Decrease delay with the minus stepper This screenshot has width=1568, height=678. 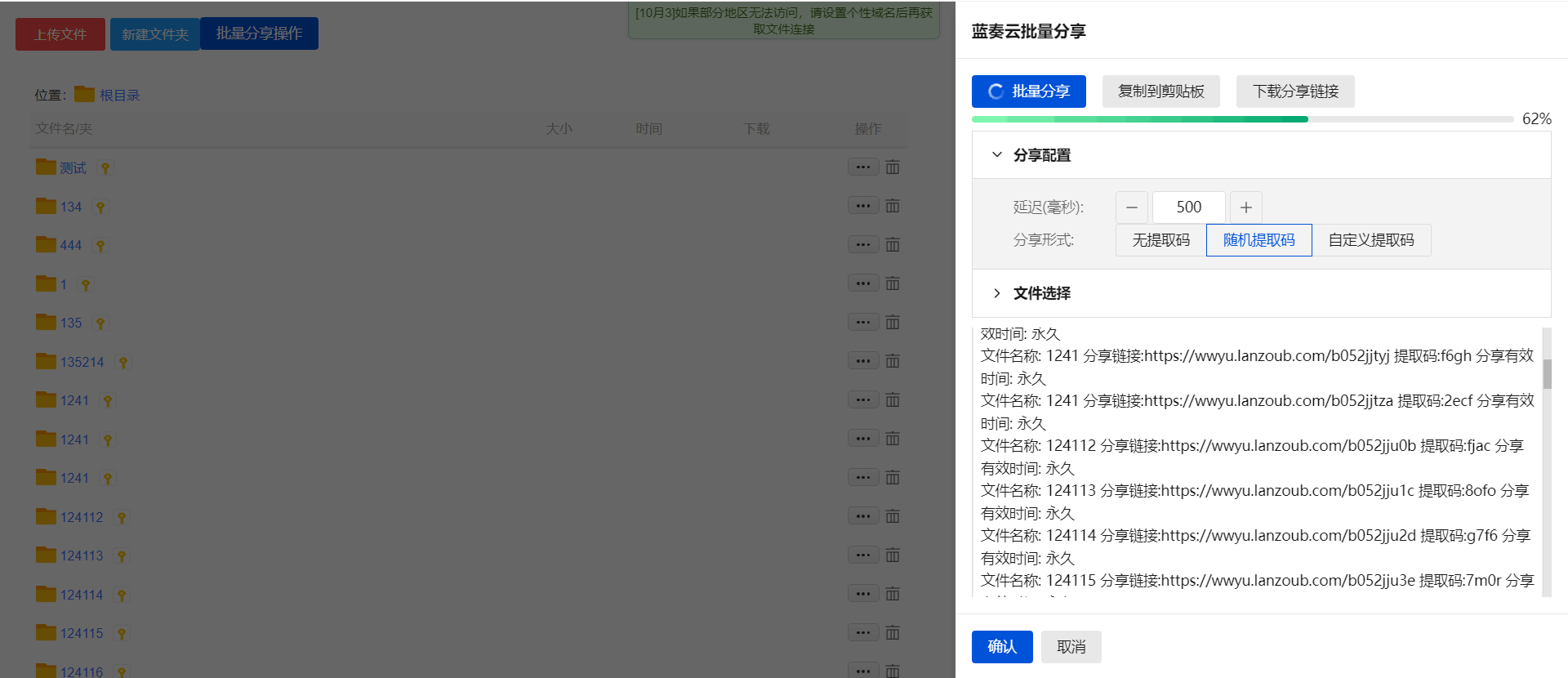(x=1132, y=207)
